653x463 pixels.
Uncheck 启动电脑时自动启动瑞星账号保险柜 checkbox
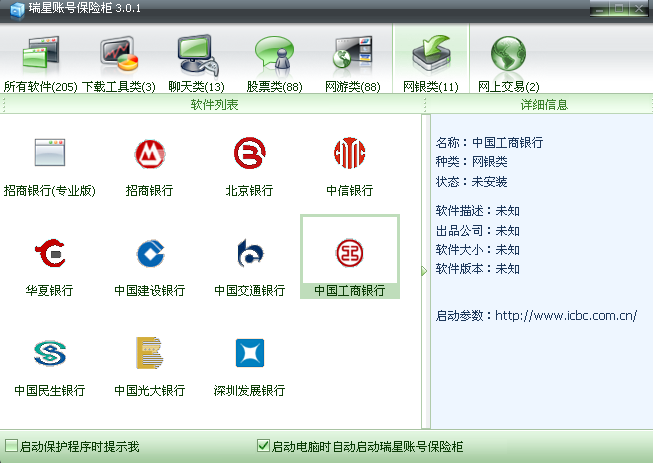pos(263,446)
